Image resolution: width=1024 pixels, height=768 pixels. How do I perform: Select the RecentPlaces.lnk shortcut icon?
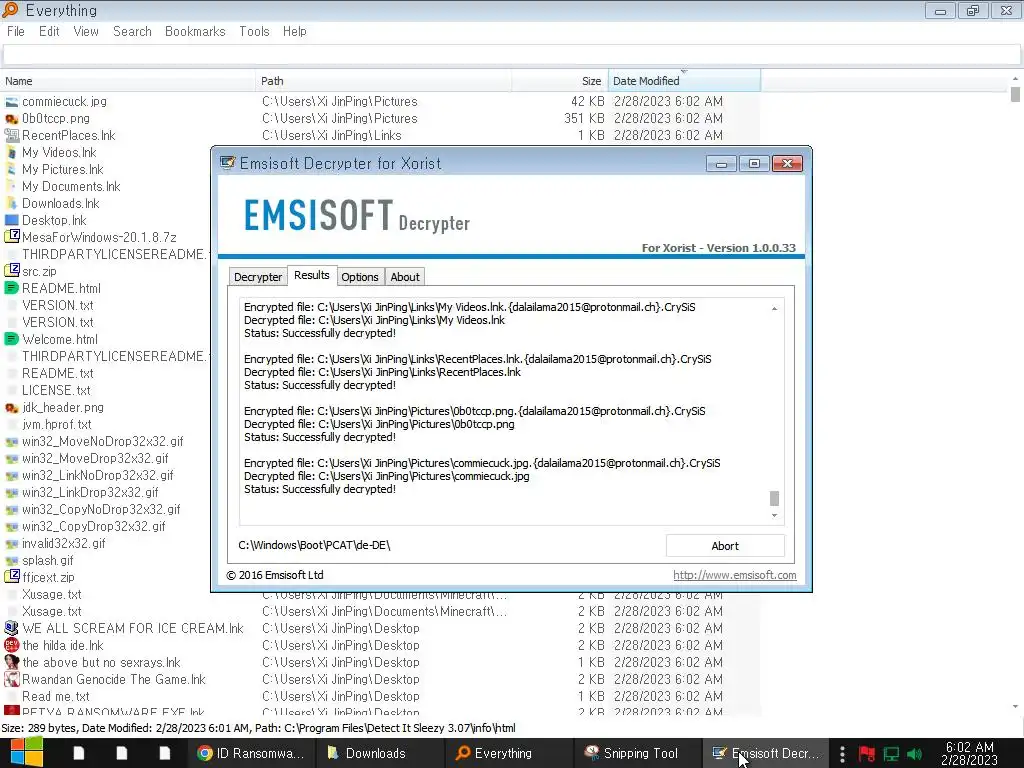12,136
